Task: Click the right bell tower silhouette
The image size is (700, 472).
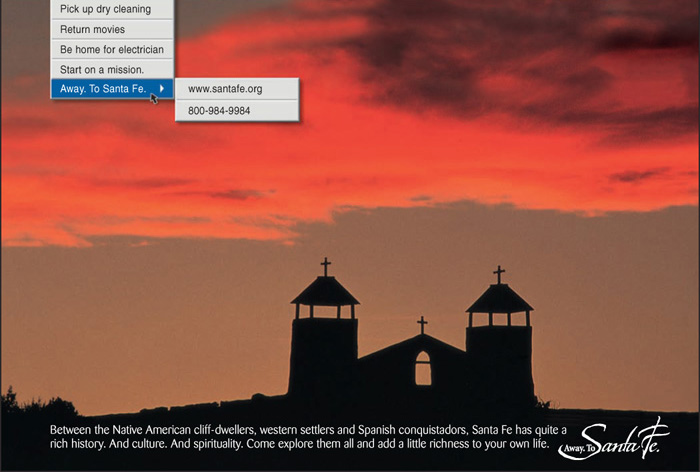Action: click(499, 350)
